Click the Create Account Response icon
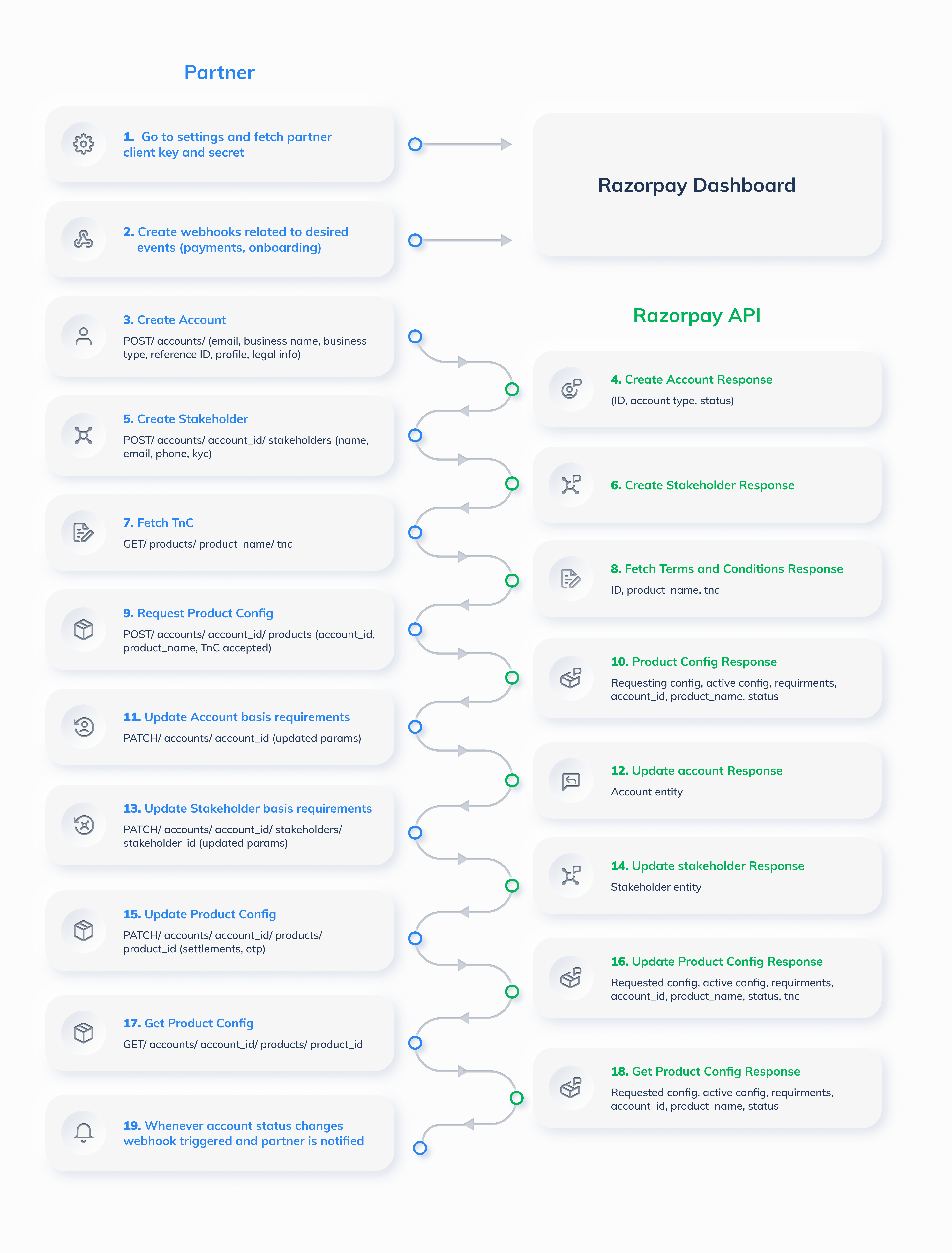Image resolution: width=952 pixels, height=1253 pixels. coord(571,389)
